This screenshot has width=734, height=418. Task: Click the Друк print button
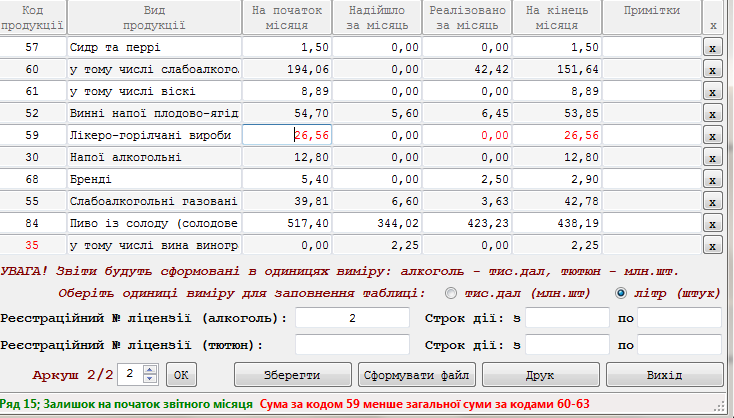(x=541, y=375)
